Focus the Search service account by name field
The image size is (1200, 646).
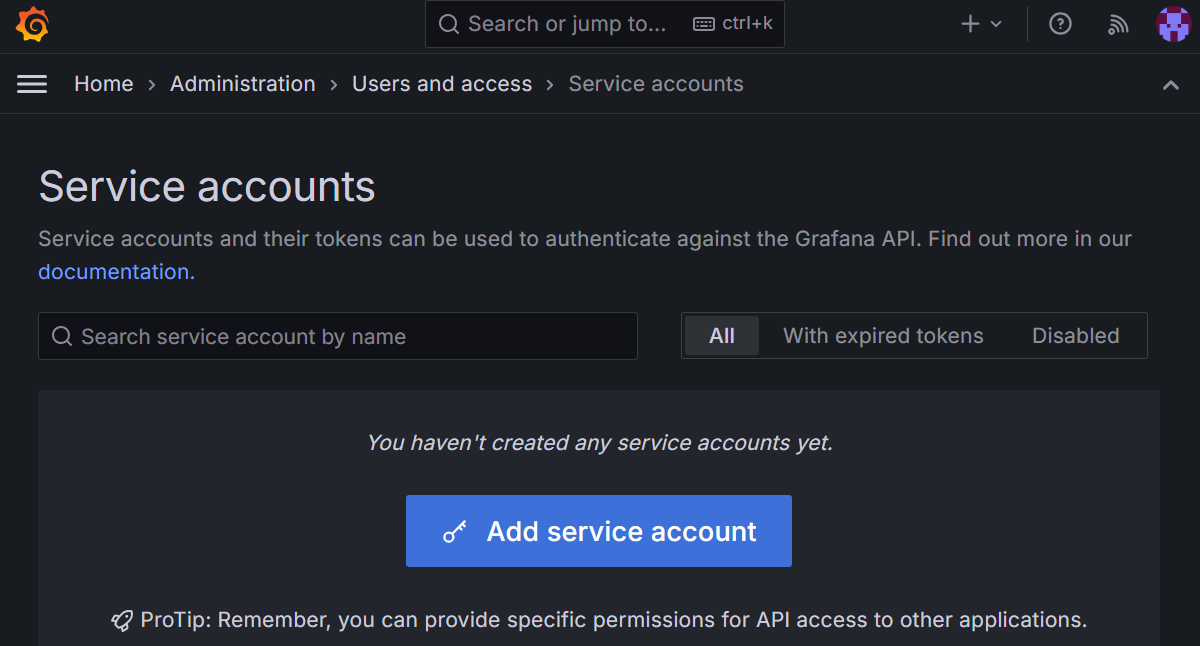[350, 337]
